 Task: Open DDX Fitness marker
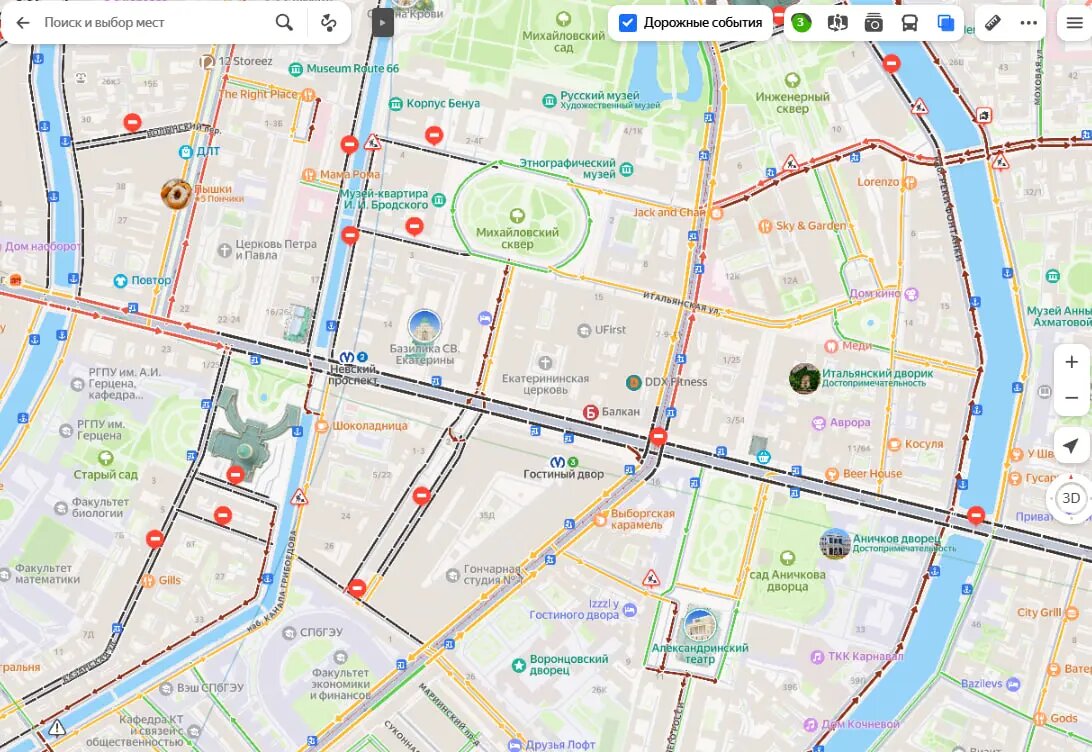click(634, 382)
